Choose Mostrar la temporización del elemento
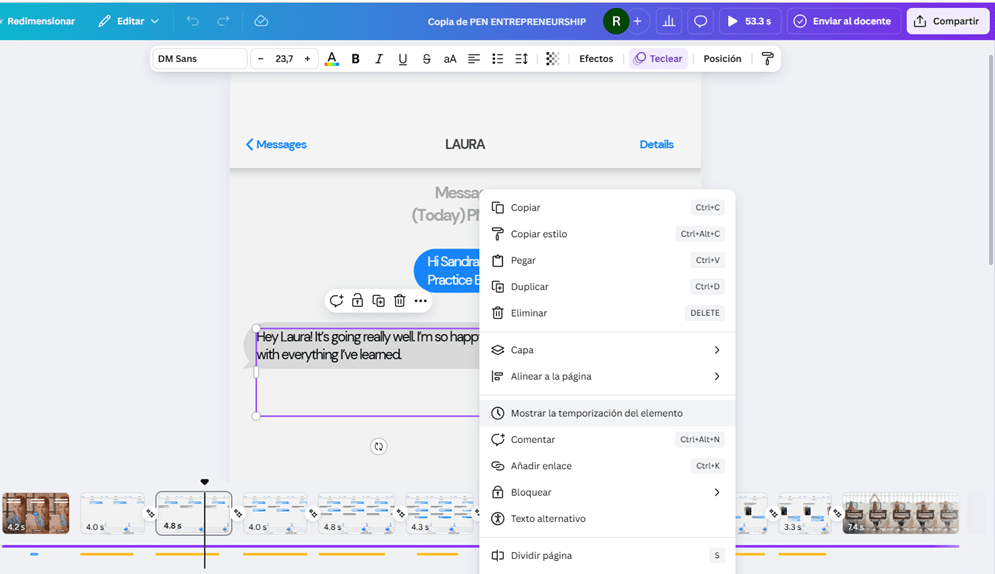 [597, 413]
